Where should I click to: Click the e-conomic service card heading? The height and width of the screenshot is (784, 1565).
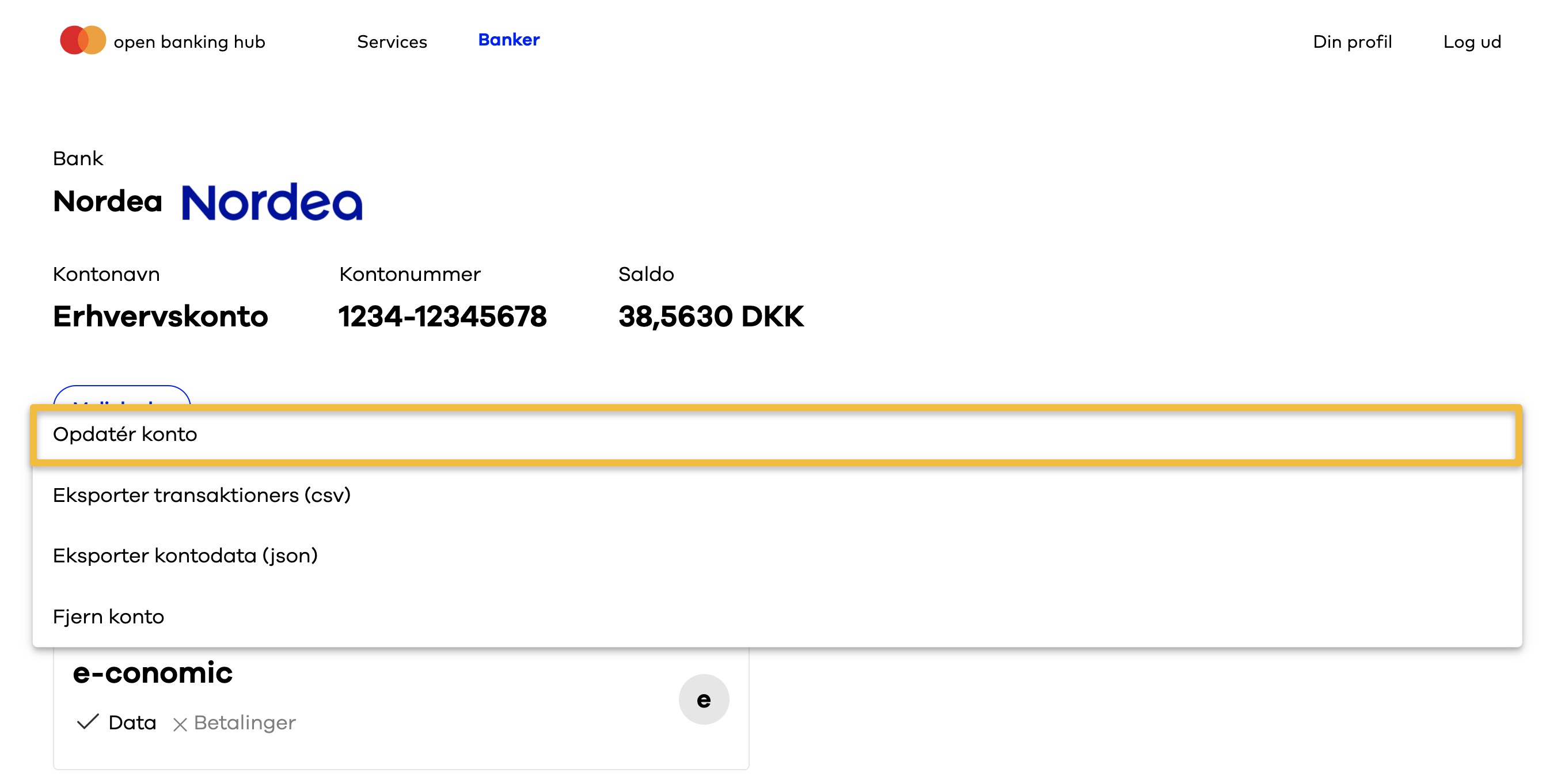click(x=153, y=672)
